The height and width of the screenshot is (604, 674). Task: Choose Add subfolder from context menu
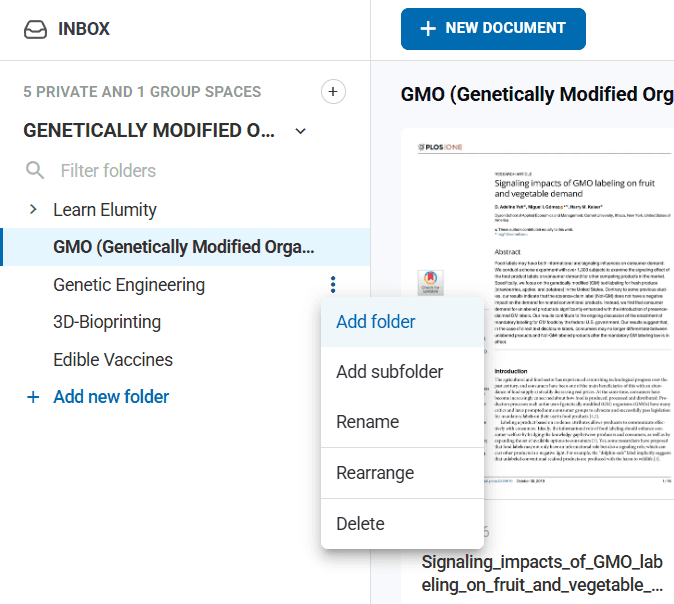pos(390,372)
